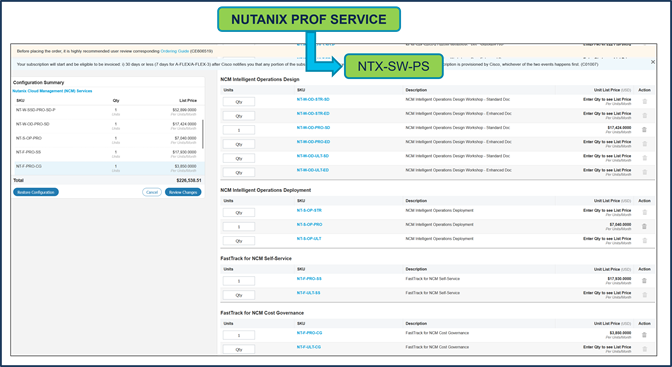Delete the NT-W-OD-STR-SD row via trash icon

[644, 102]
